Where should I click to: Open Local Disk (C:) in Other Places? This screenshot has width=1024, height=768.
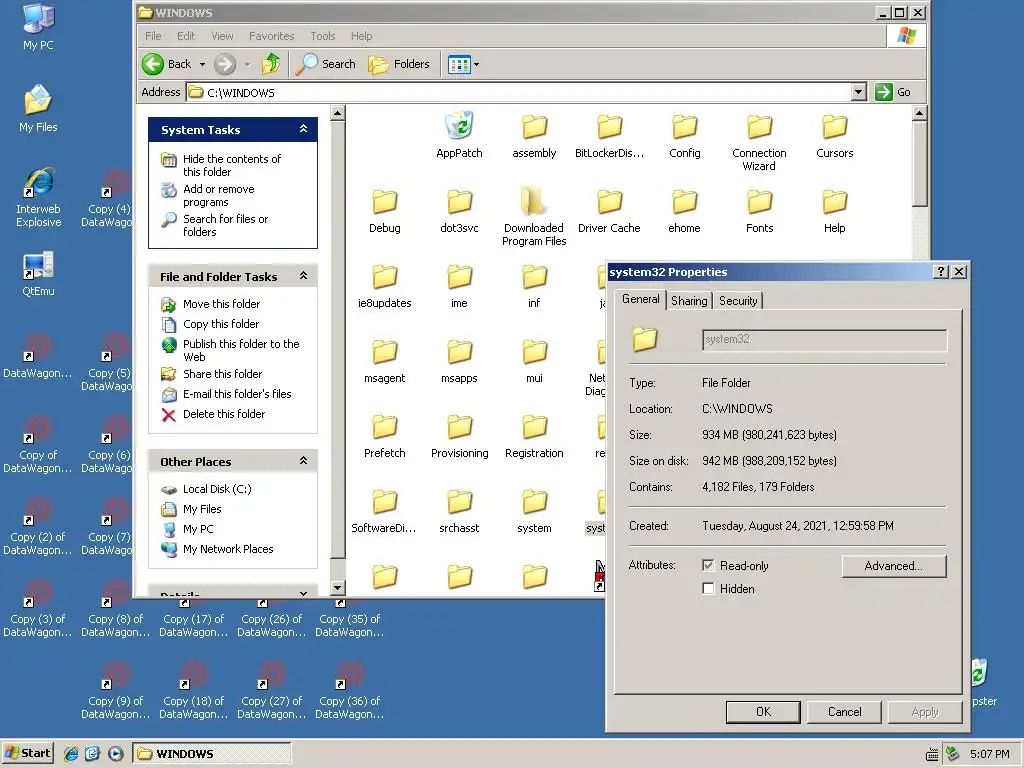(x=217, y=489)
